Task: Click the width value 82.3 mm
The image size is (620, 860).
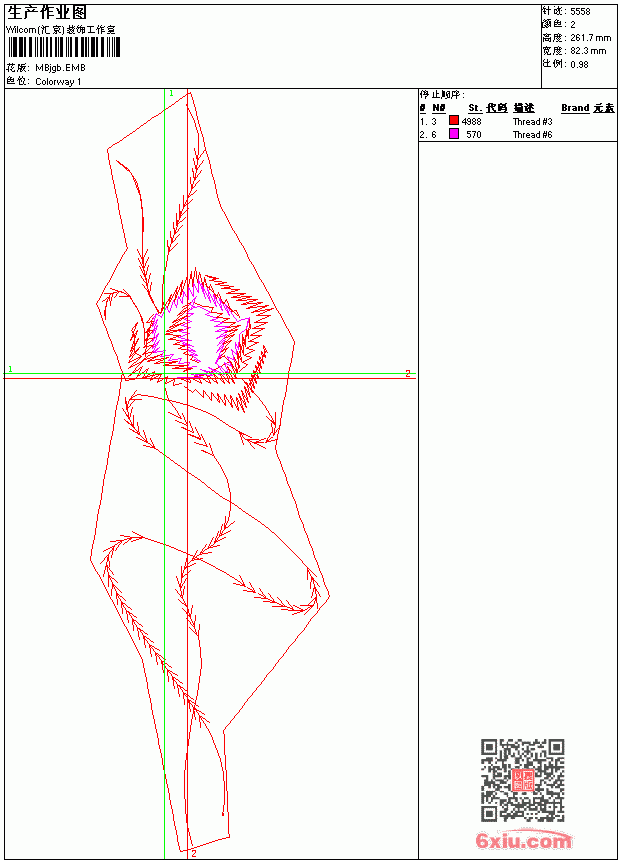Action: [x=588, y=51]
